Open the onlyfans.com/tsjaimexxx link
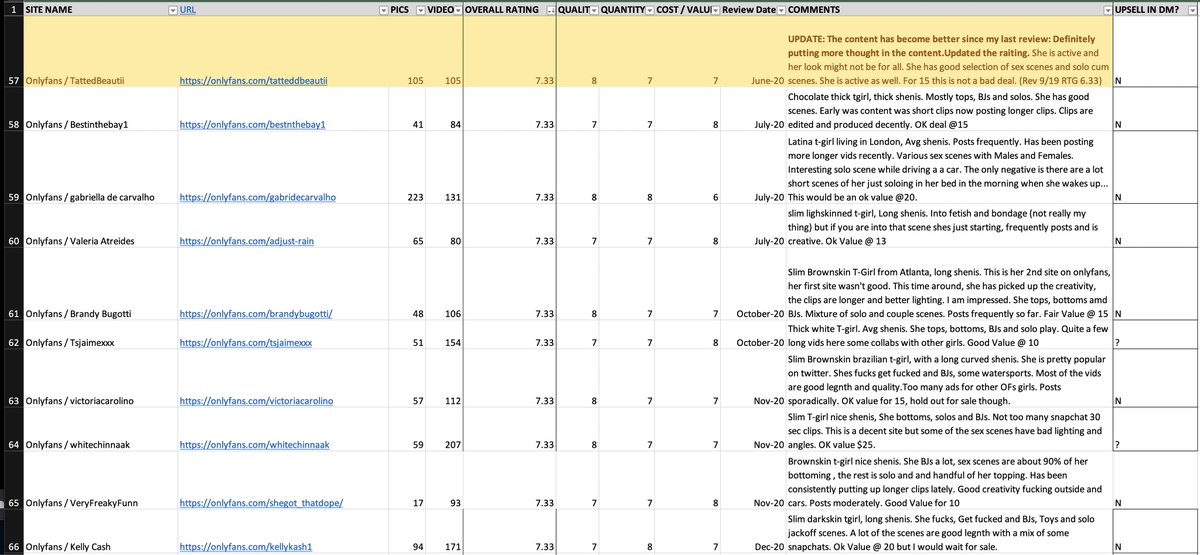The image size is (1200, 555). [x=246, y=342]
